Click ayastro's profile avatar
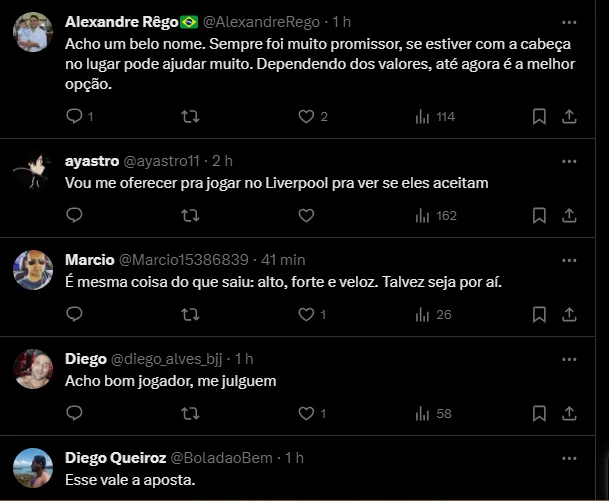The height and width of the screenshot is (501, 609). (33, 172)
